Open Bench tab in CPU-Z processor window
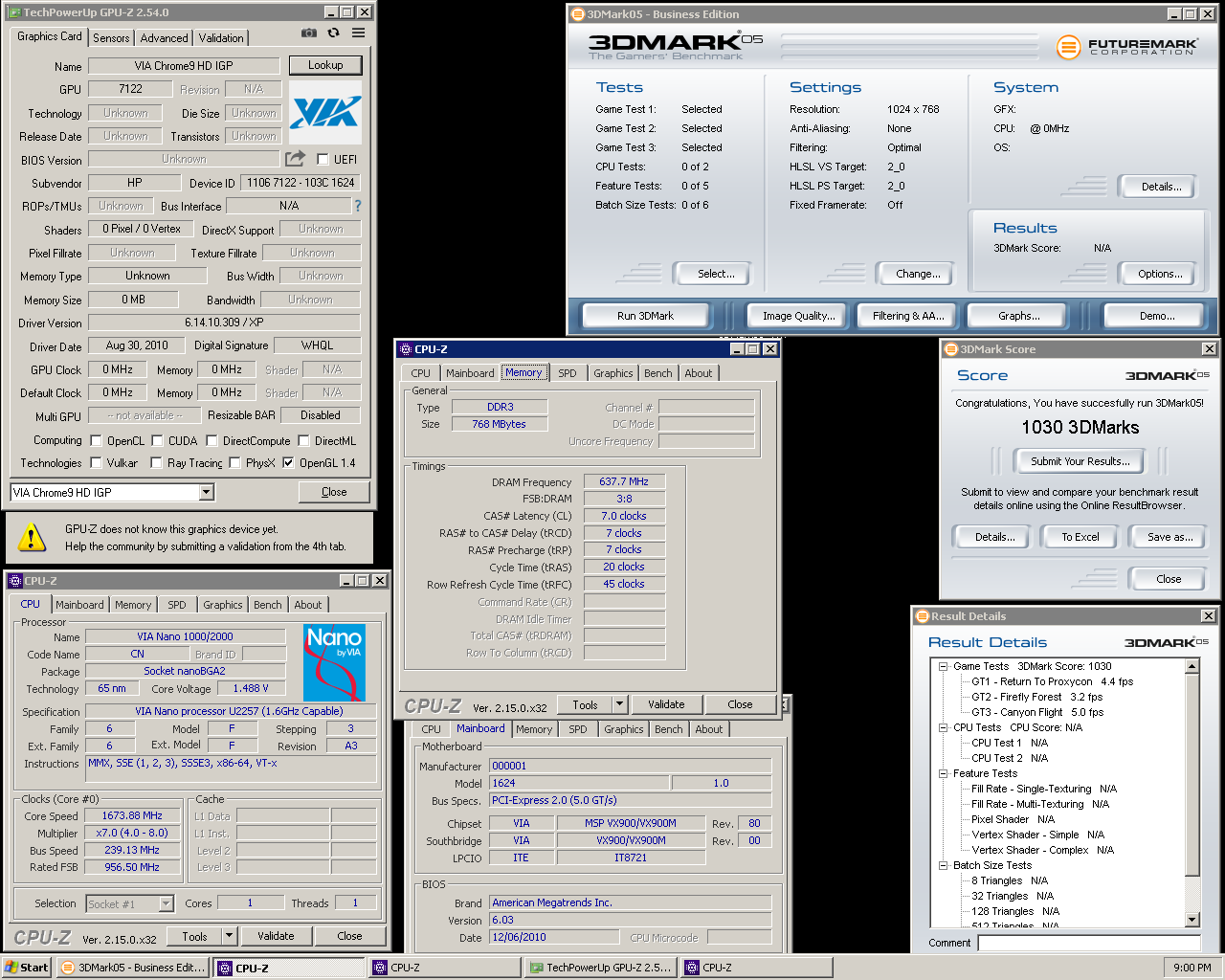Screen dimensions: 1225x980 (x=268, y=605)
